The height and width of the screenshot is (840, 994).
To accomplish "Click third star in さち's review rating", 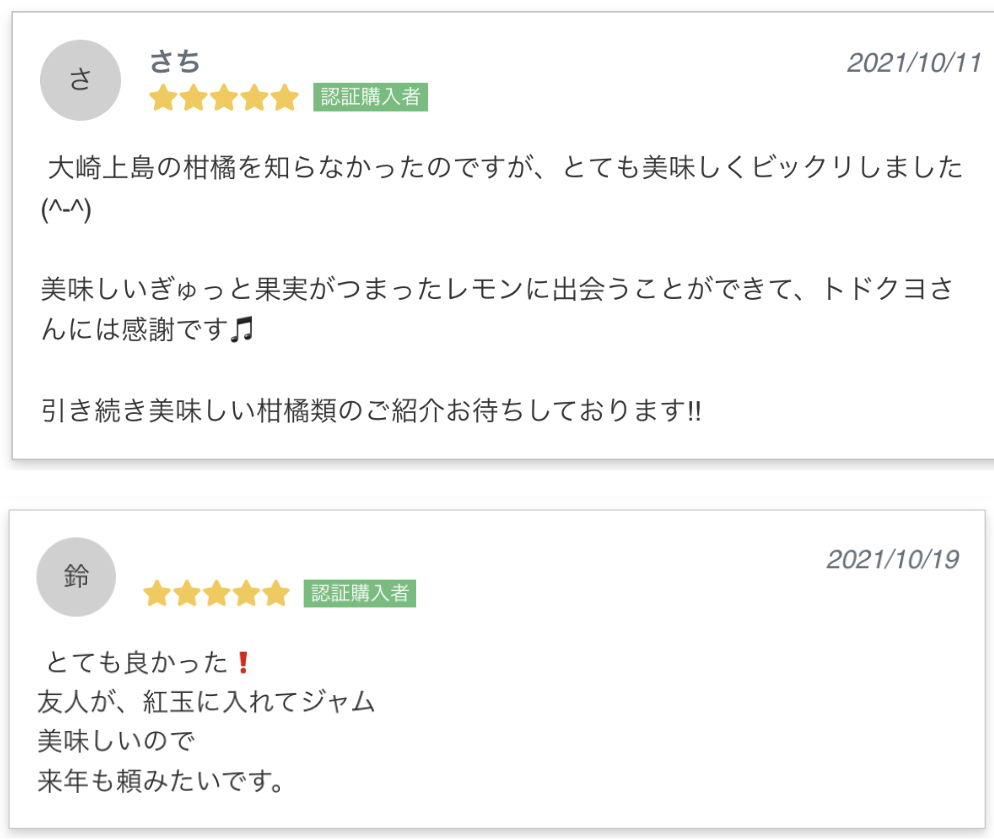I will pyautogui.click(x=224, y=98).
